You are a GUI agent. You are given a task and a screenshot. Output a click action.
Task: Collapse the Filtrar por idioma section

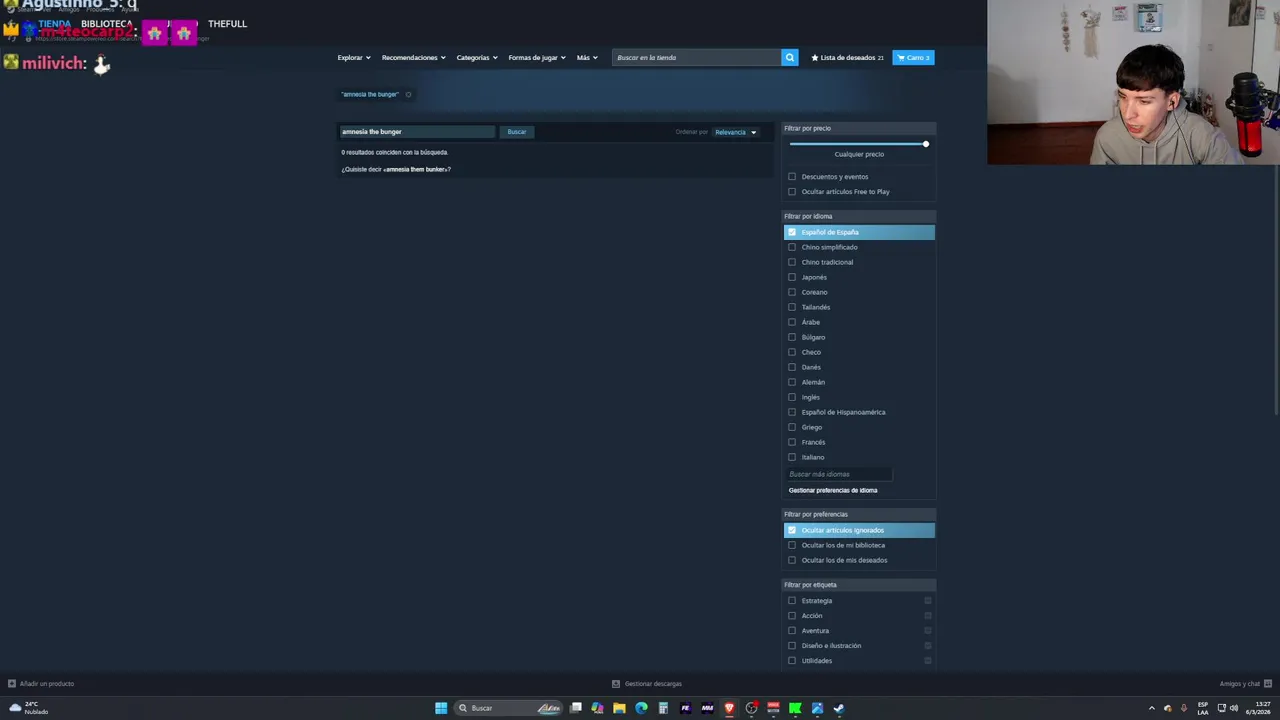click(x=859, y=216)
